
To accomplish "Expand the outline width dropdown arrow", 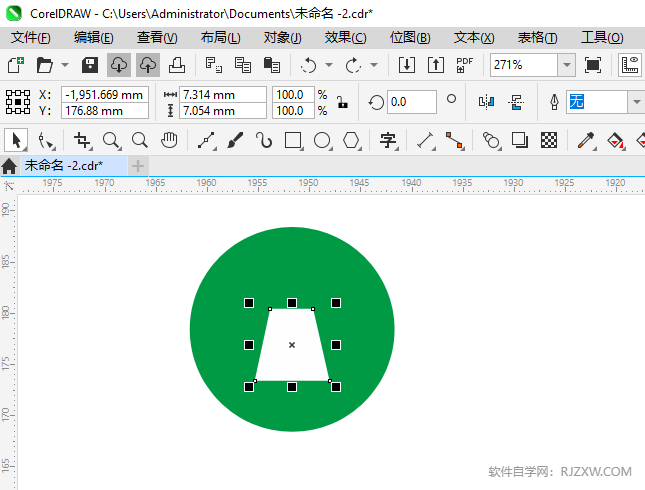I will click(x=636, y=102).
